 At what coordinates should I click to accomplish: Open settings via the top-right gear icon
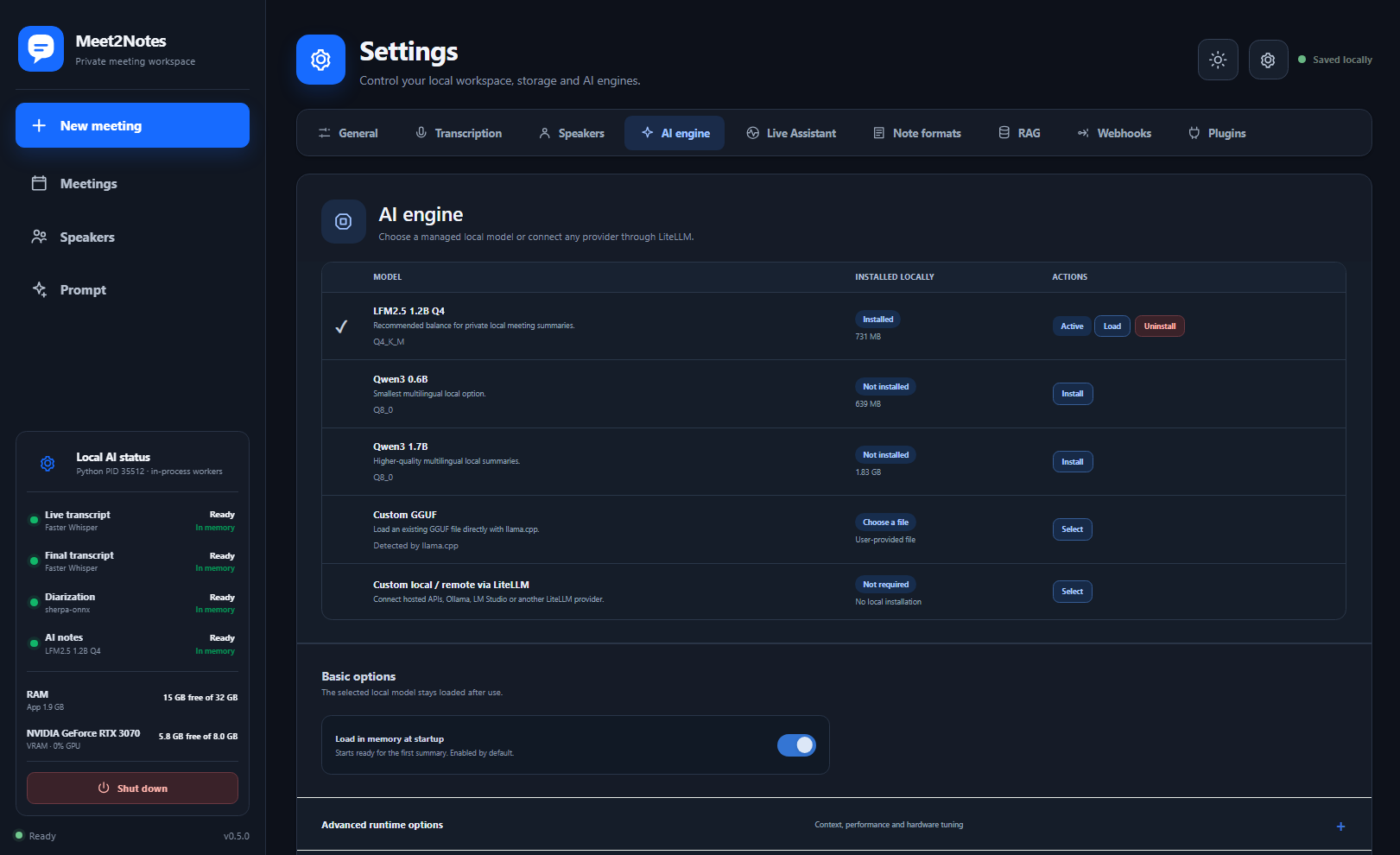click(x=1268, y=60)
